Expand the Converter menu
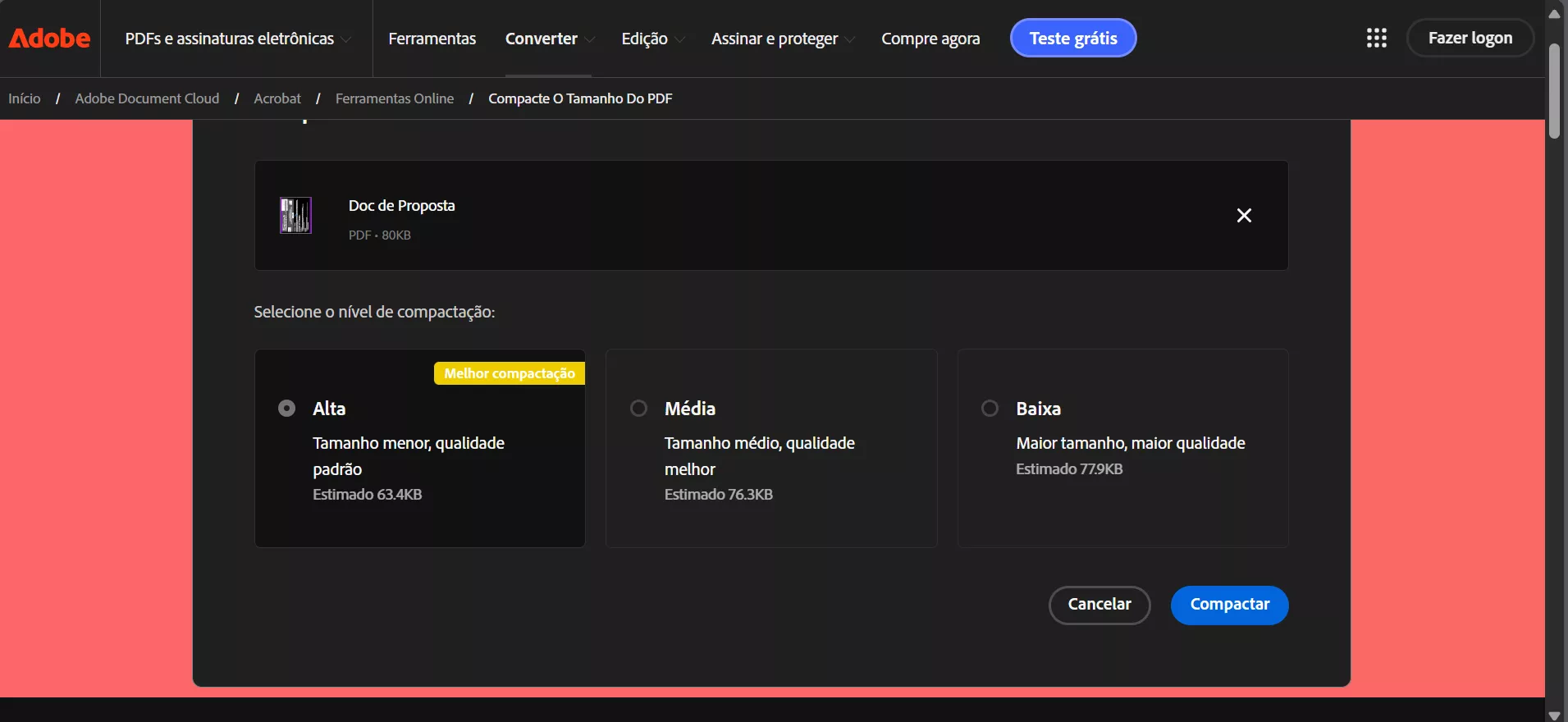Viewport: 1568px width, 722px height. (x=549, y=39)
